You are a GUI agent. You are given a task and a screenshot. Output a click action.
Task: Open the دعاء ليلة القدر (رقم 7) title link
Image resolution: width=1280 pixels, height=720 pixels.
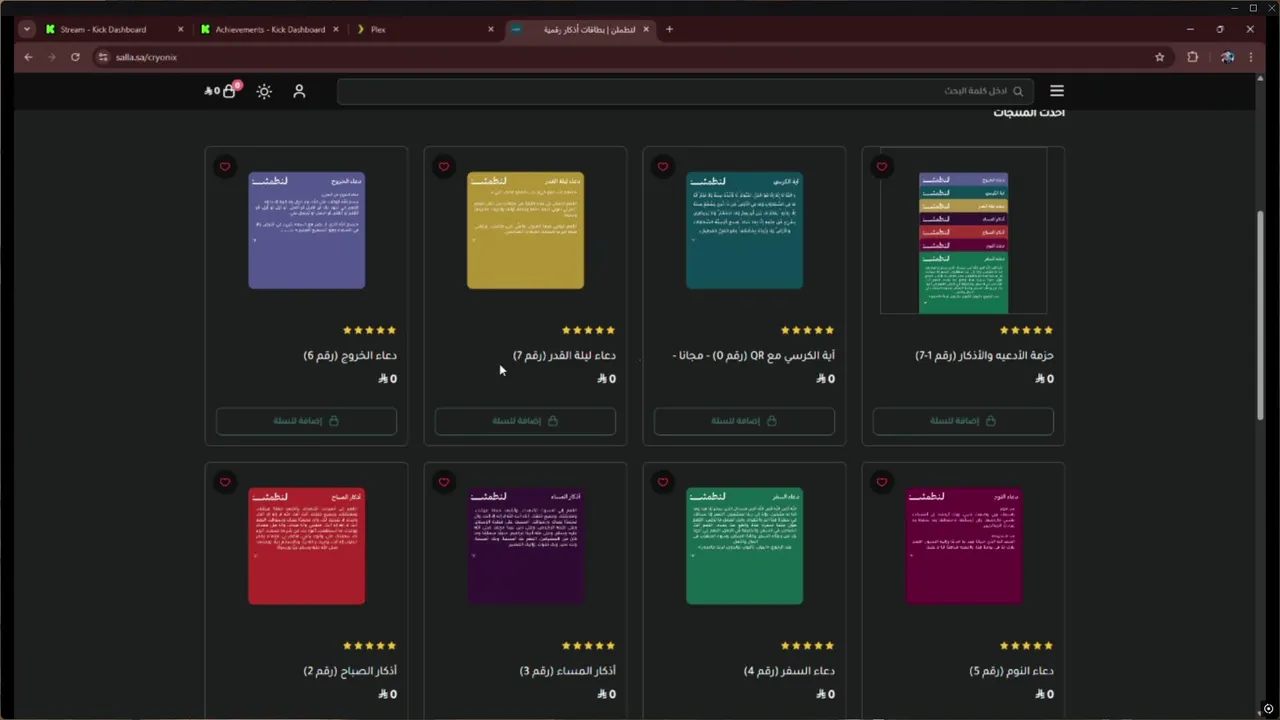564,356
